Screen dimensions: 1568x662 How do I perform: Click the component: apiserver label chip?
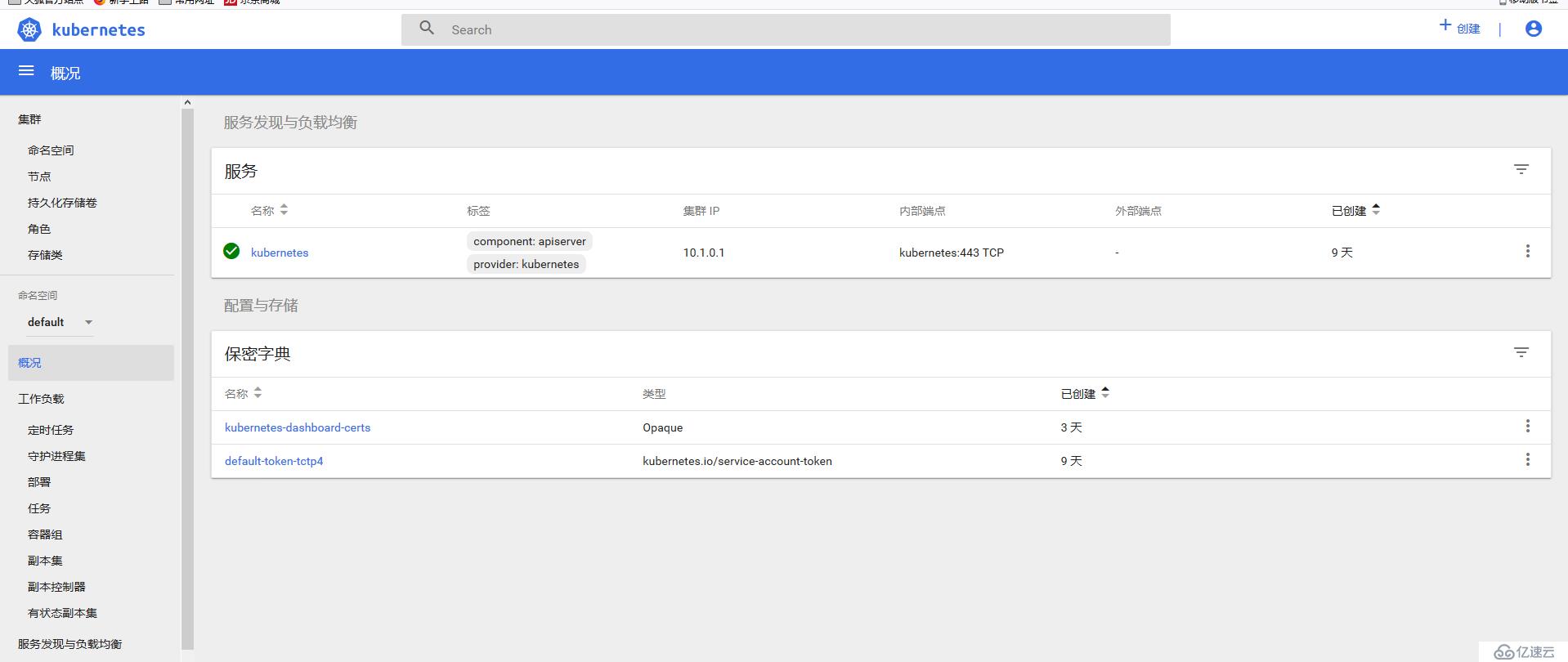pos(530,241)
